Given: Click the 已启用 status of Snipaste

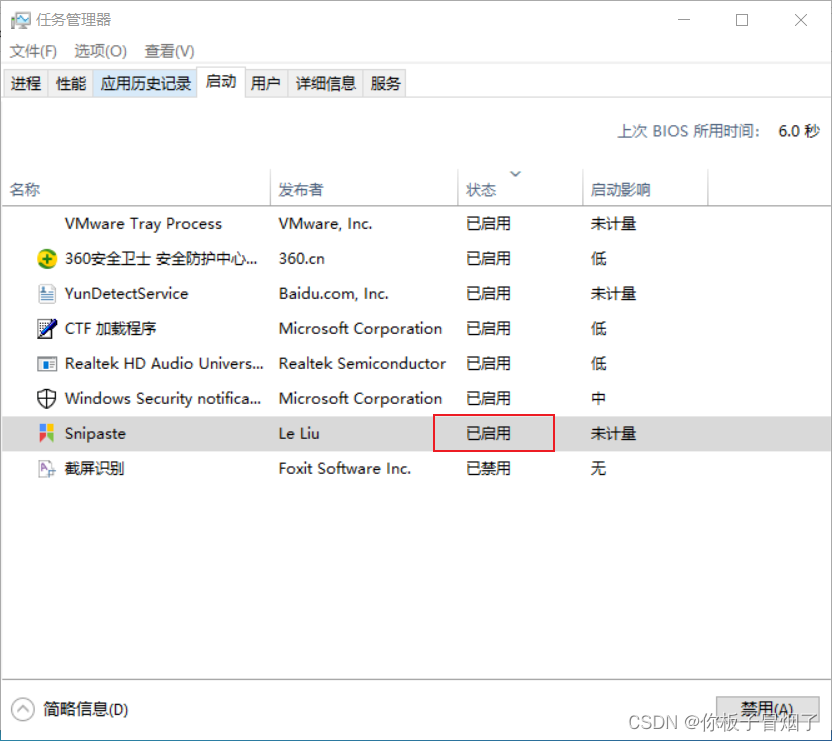Looking at the screenshot, I should pos(488,434).
